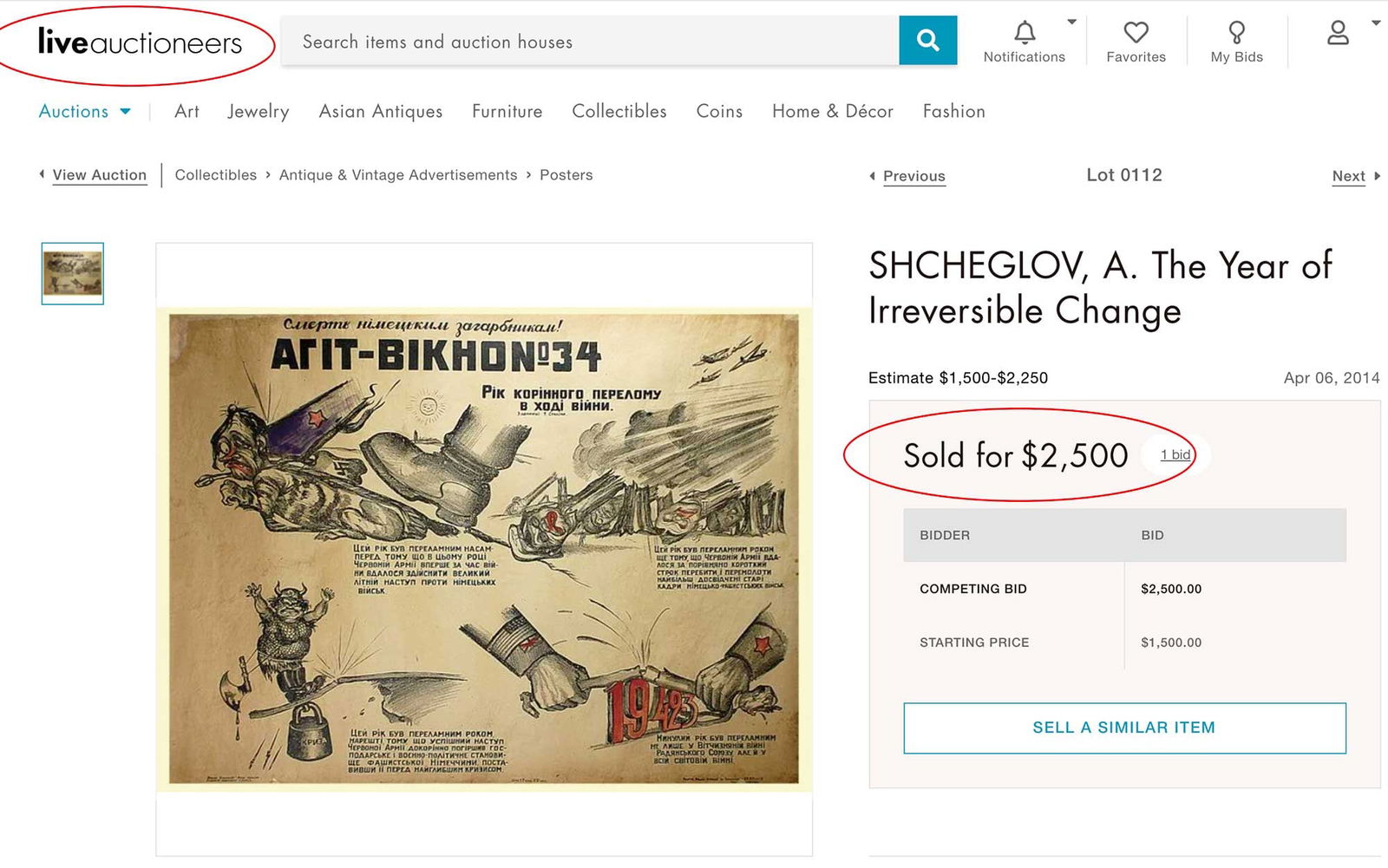Click the View Auction link
The width and height of the screenshot is (1388, 868).
[99, 175]
